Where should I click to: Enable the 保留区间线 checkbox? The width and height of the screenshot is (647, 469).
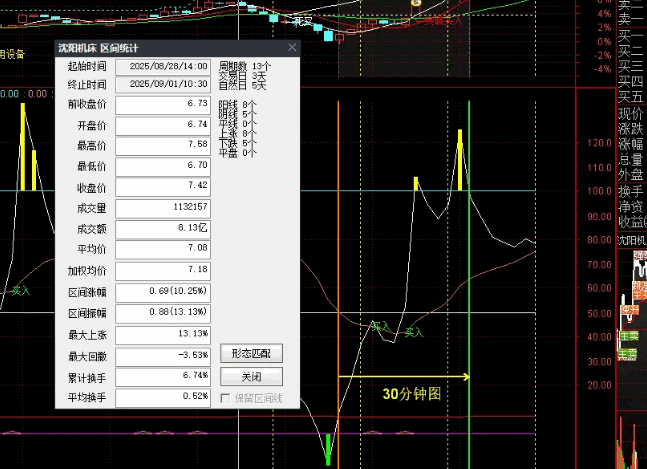coord(226,398)
